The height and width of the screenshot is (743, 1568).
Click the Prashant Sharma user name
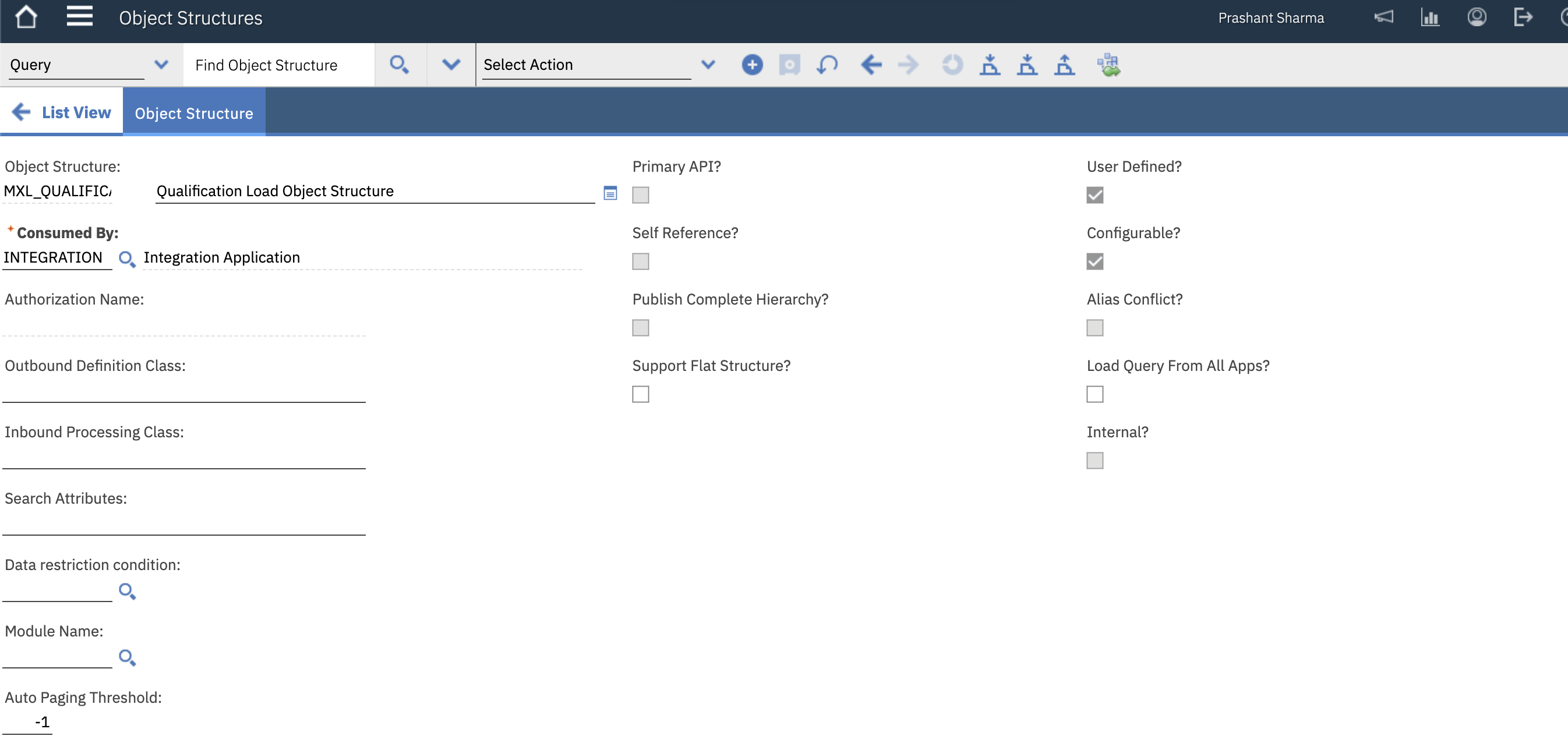[1270, 18]
